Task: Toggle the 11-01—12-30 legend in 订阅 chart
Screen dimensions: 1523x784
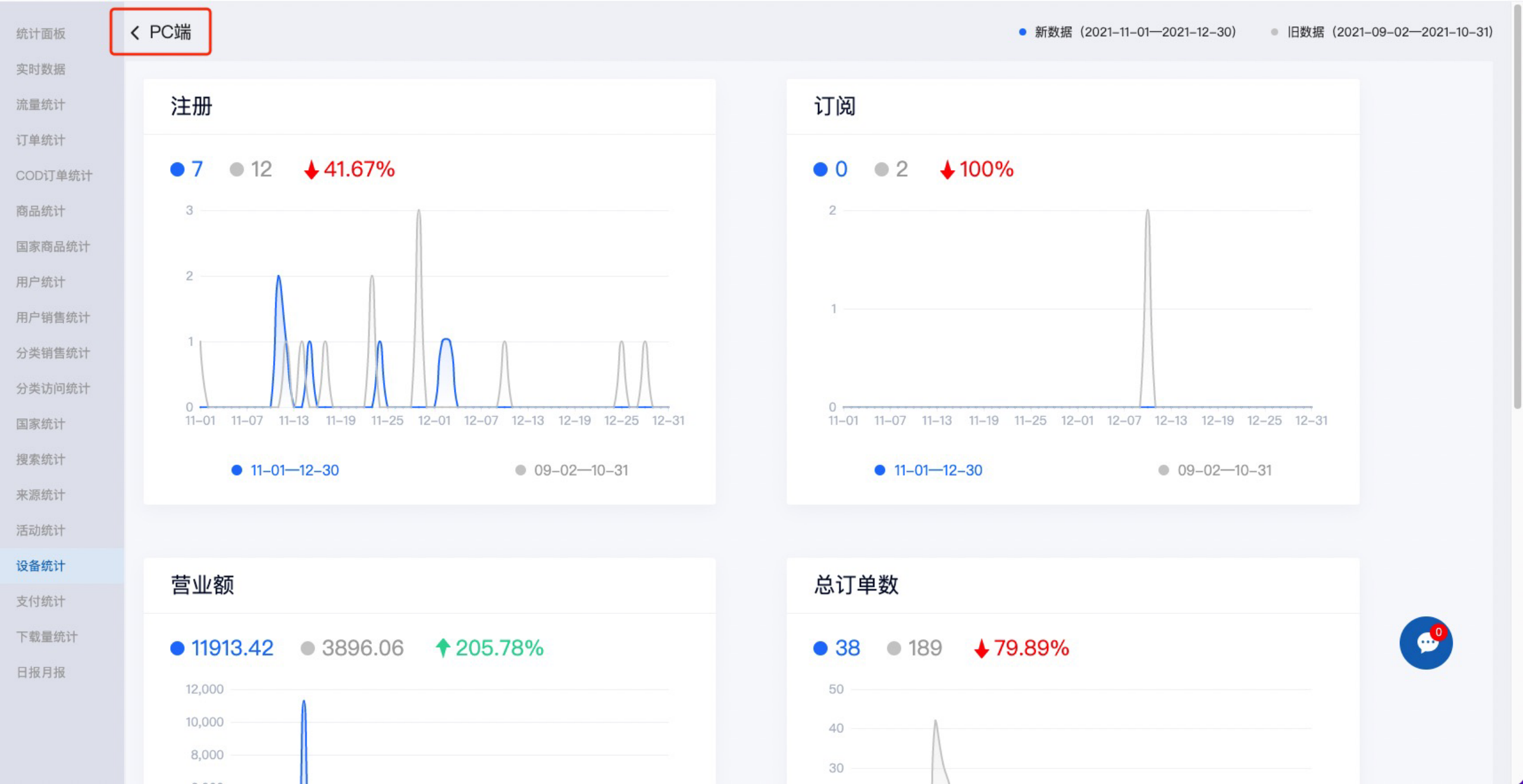Action: (x=929, y=471)
